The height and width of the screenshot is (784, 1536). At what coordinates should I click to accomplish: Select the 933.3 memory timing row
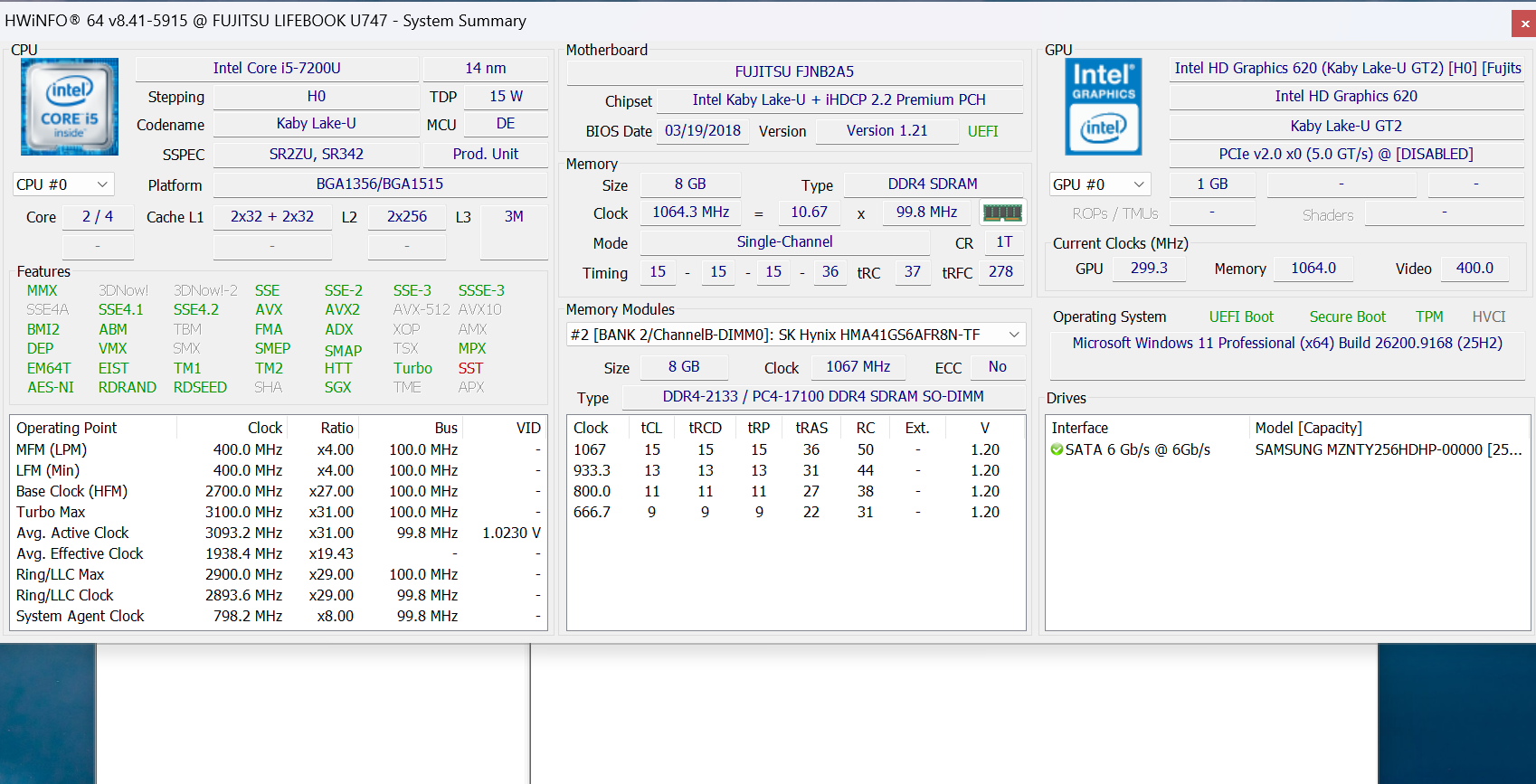[x=796, y=470]
